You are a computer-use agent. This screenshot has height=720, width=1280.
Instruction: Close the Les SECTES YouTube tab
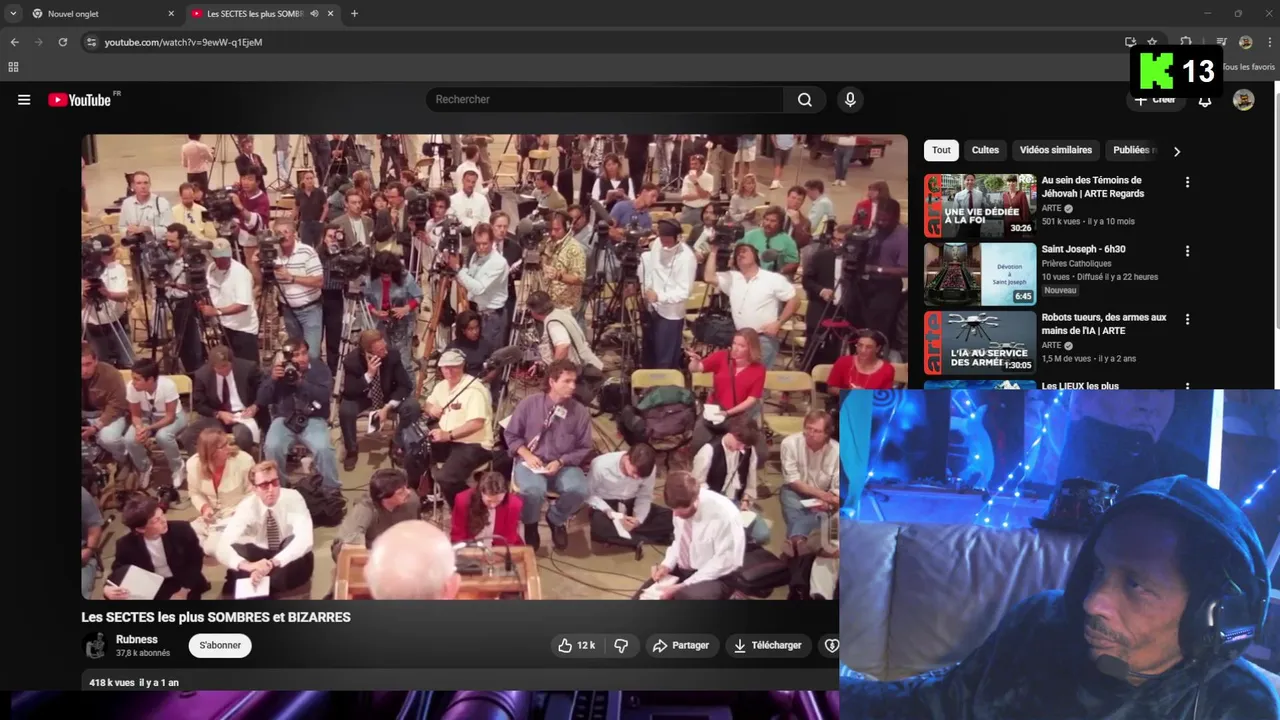coord(331,14)
